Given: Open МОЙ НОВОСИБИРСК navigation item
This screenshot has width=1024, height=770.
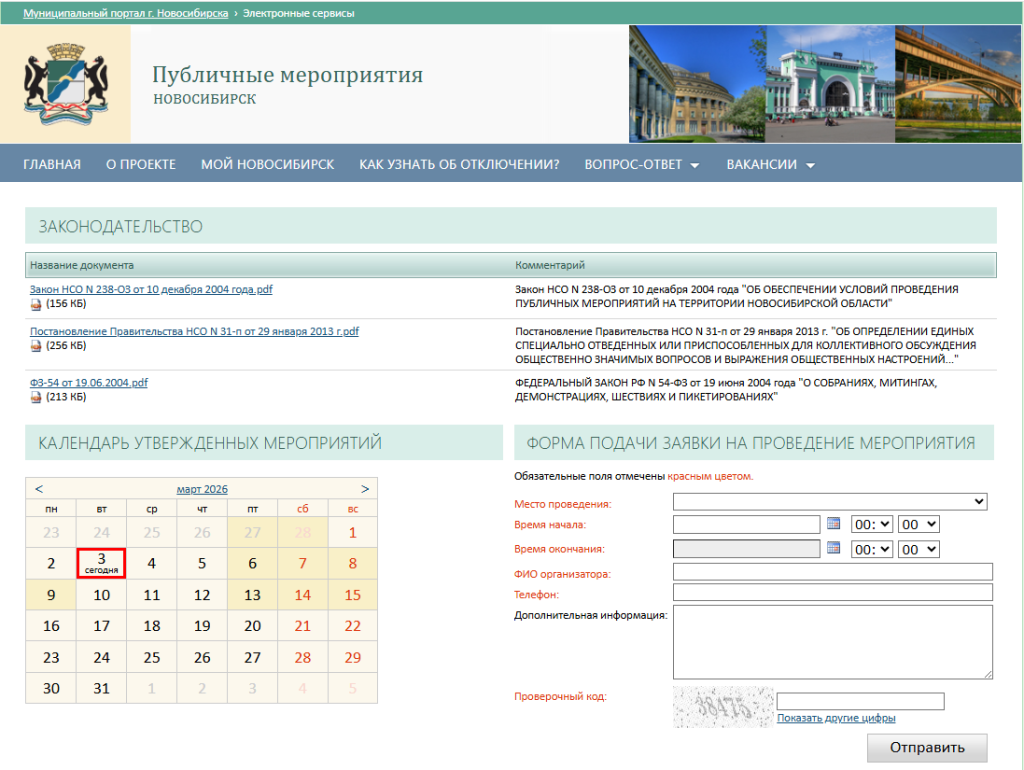Looking at the screenshot, I should click(267, 165).
